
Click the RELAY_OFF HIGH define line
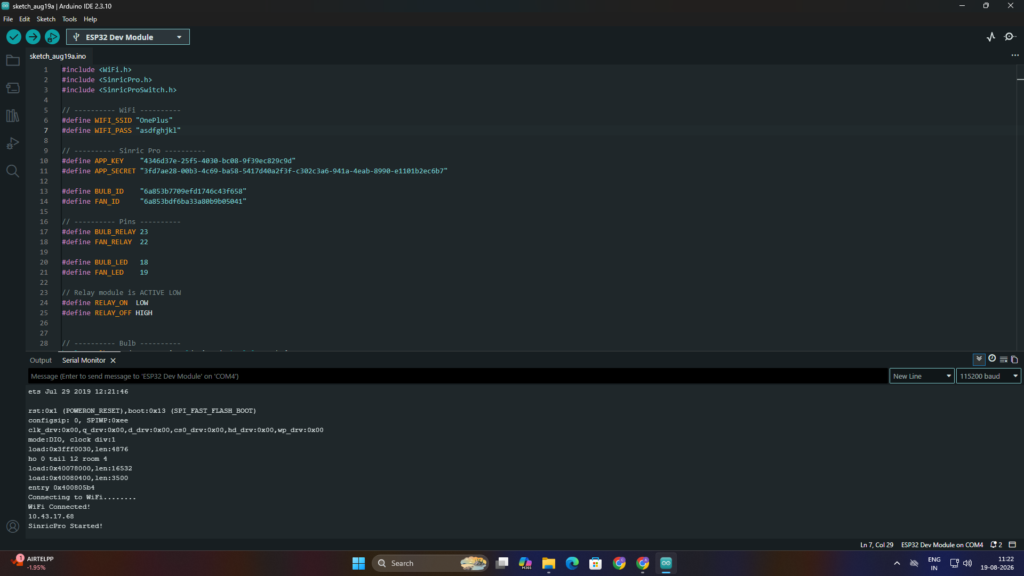click(107, 313)
